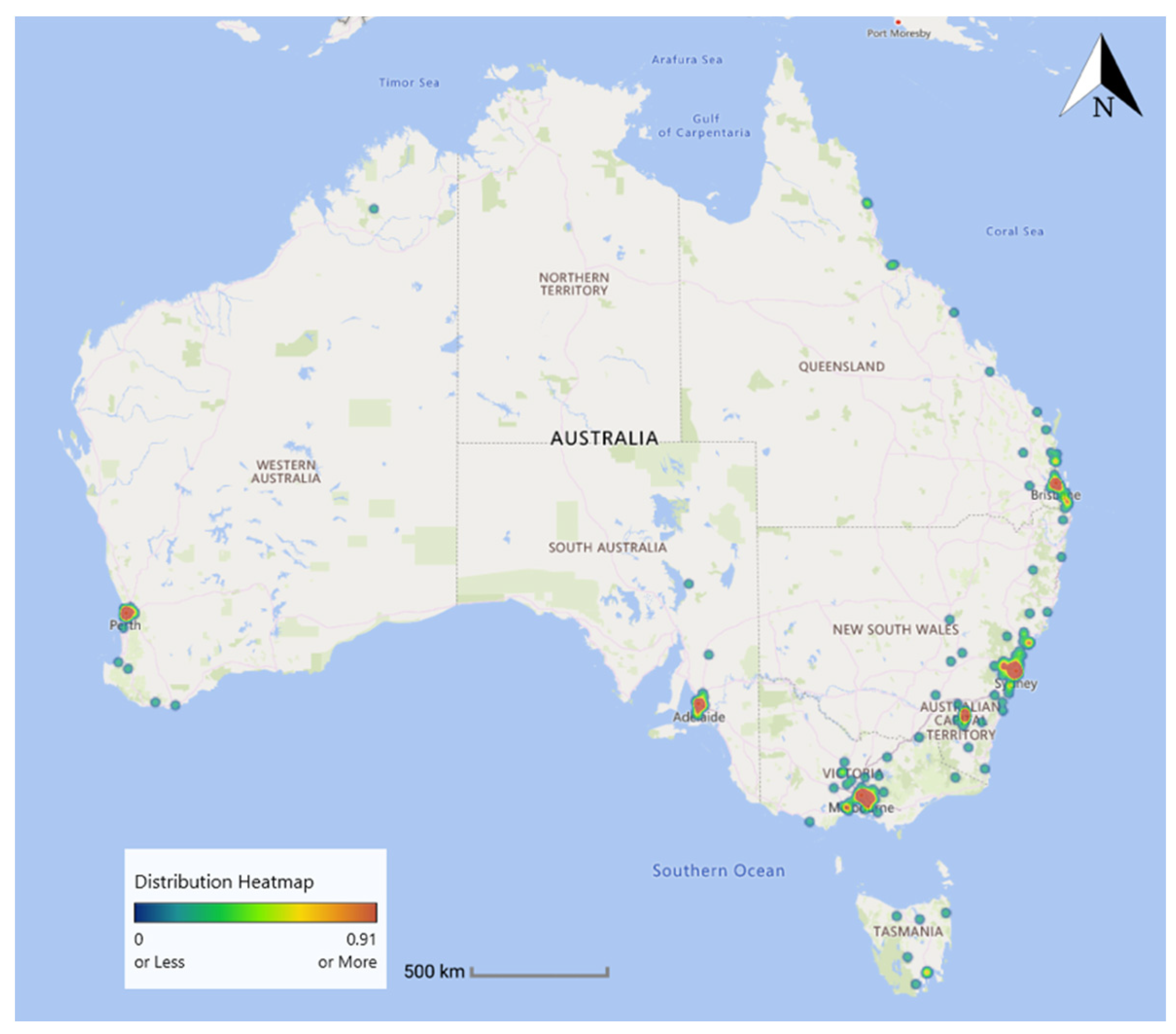
Task: Click the Tasmania label
Action: [x=908, y=931]
